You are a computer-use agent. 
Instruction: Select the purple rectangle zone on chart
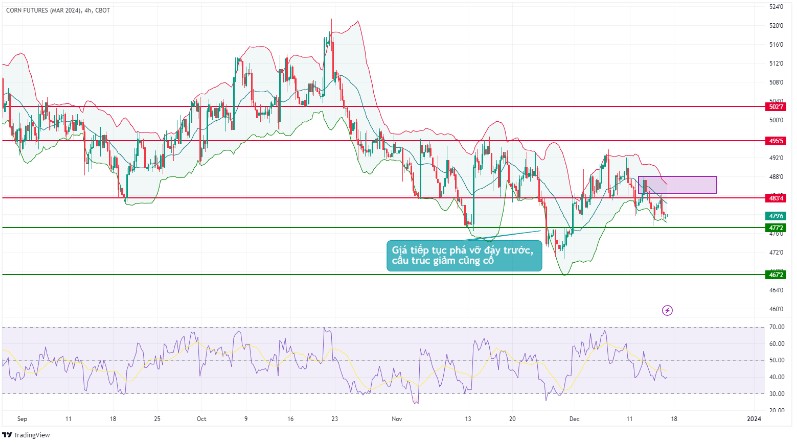[677, 185]
